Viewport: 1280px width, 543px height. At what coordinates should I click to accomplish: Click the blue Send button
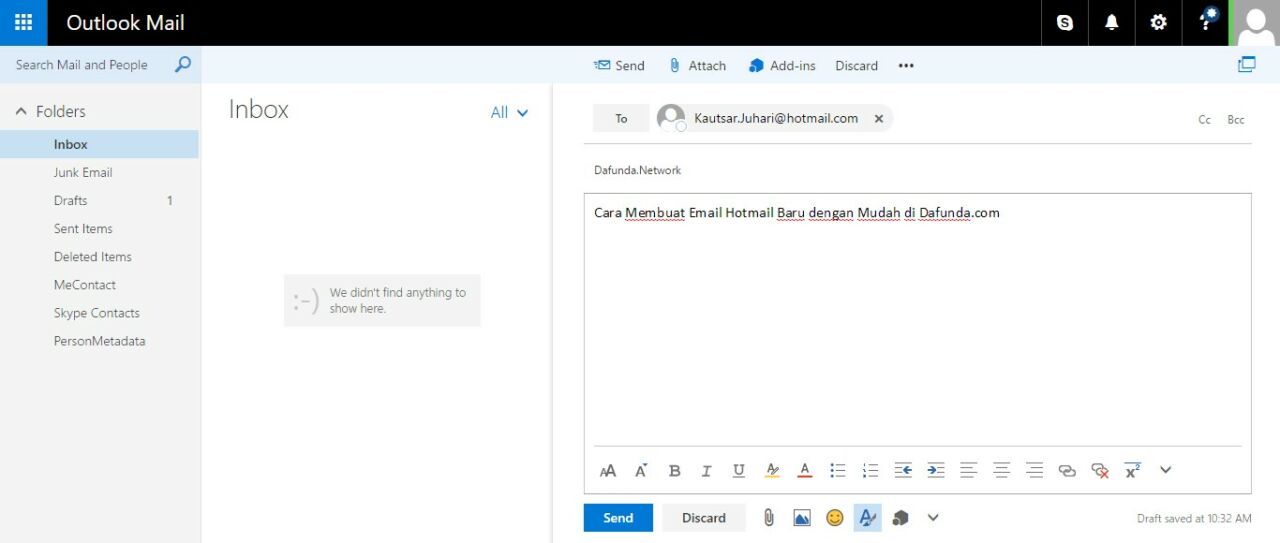tap(618, 518)
